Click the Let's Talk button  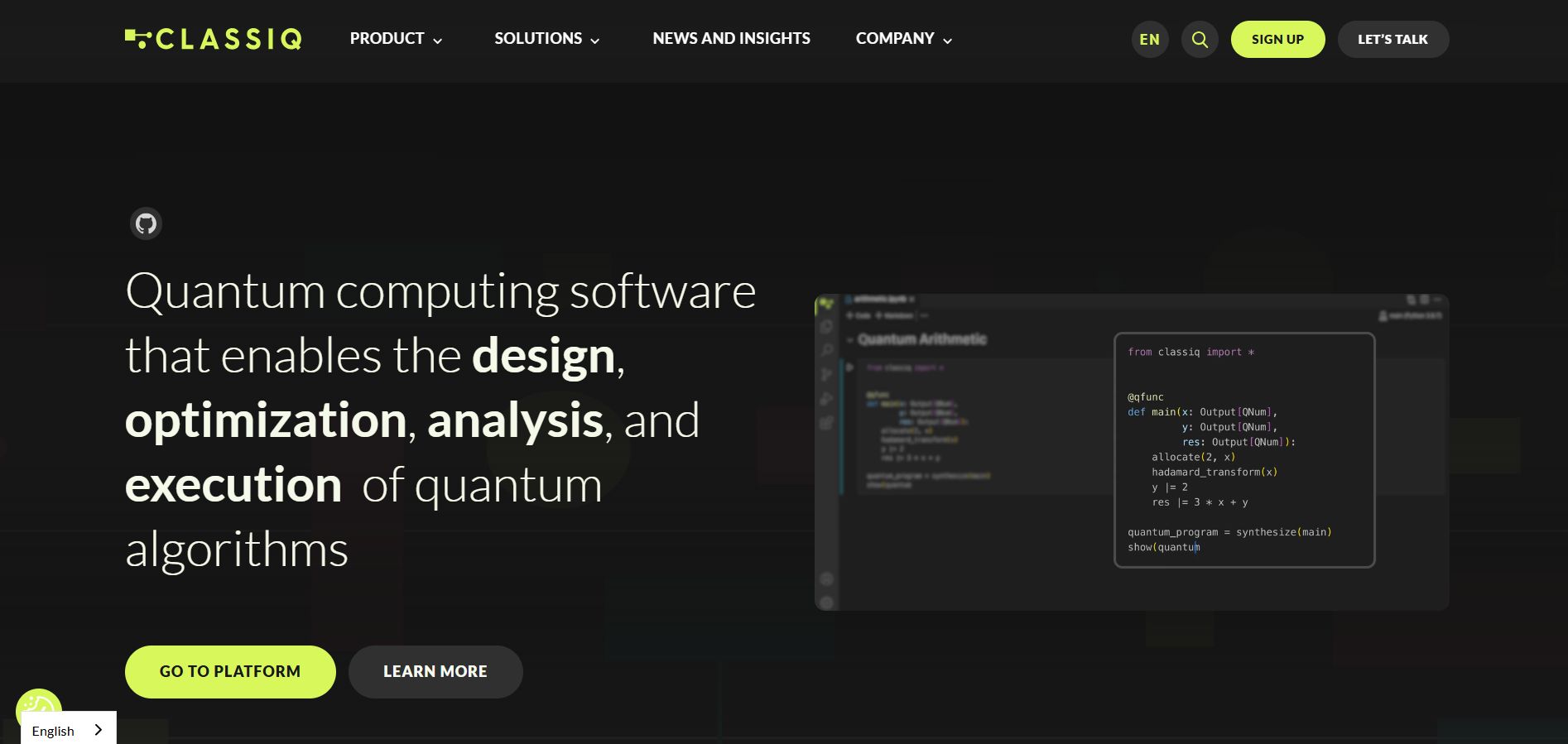coord(1392,40)
